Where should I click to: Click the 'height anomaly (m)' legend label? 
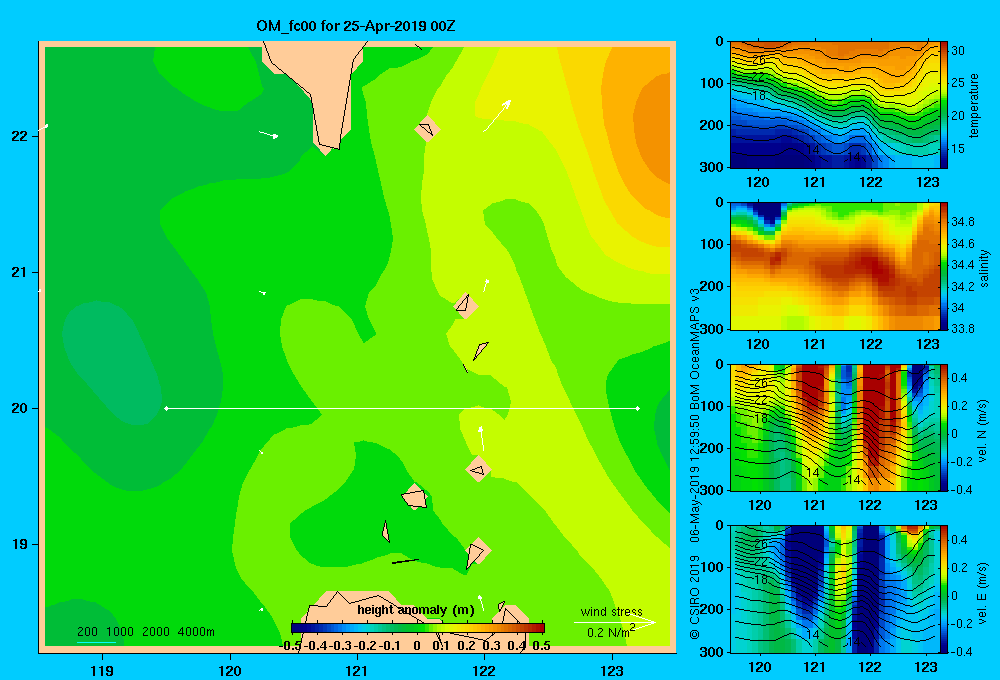tap(416, 610)
